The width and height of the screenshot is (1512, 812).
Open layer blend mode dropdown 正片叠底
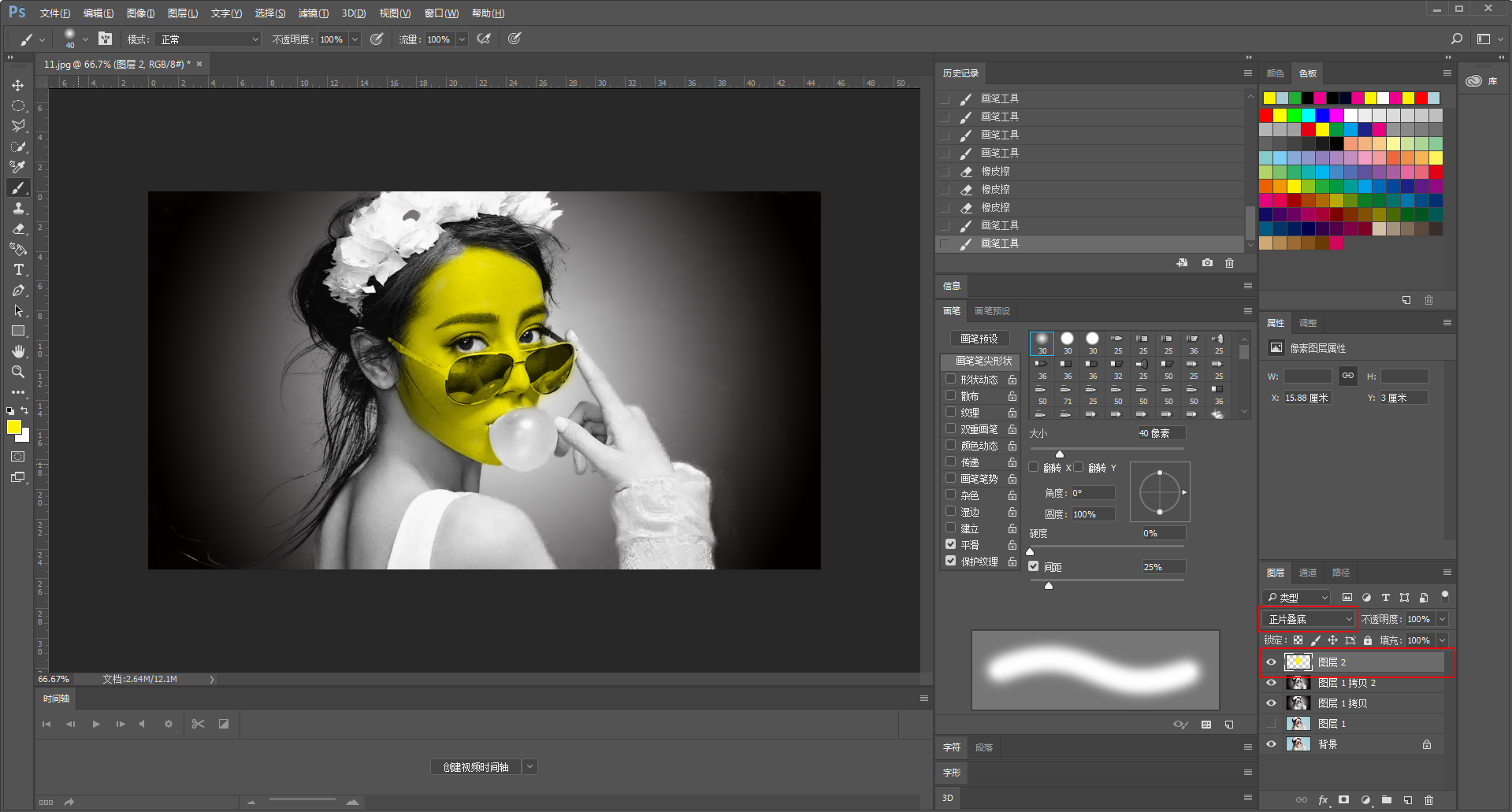pos(1309,619)
